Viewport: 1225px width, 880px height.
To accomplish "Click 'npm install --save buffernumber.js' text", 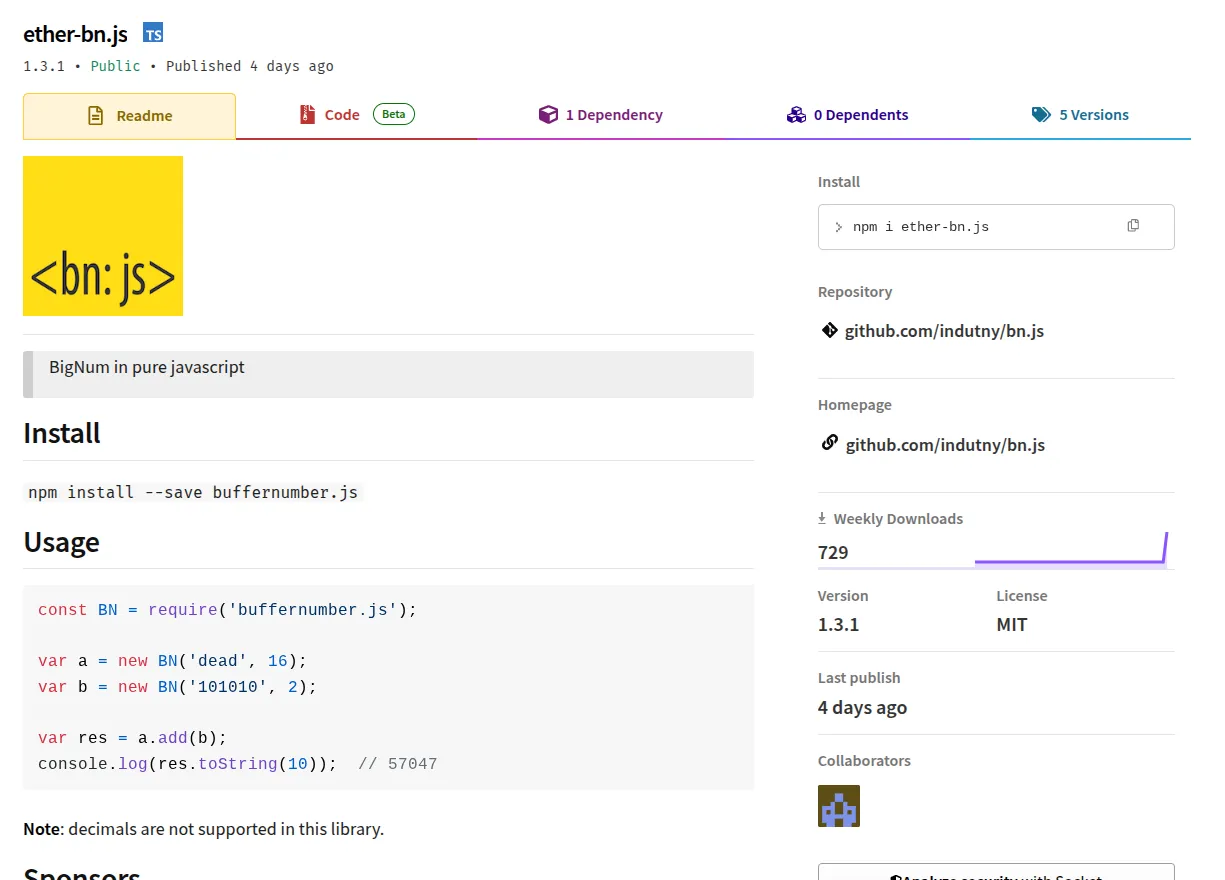I will [x=193, y=492].
